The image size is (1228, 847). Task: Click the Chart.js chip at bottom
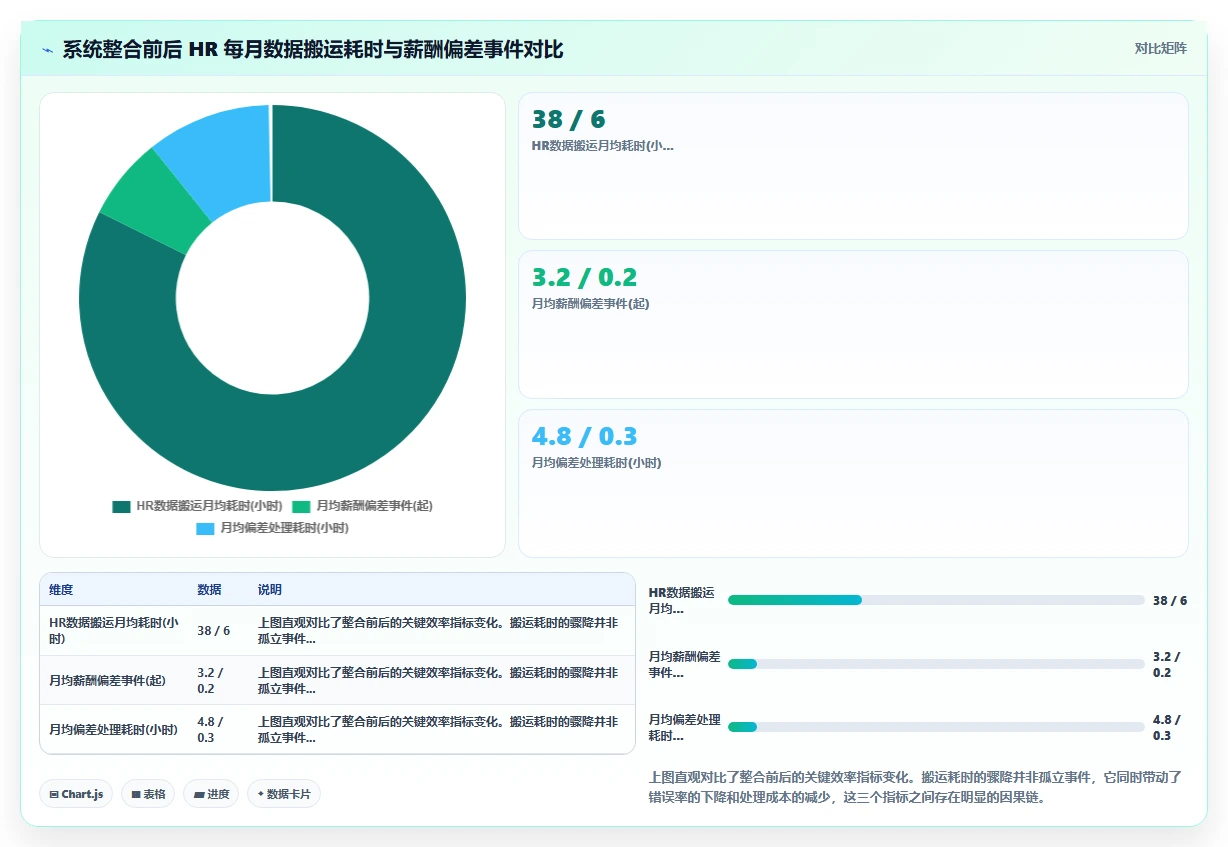(x=77, y=794)
